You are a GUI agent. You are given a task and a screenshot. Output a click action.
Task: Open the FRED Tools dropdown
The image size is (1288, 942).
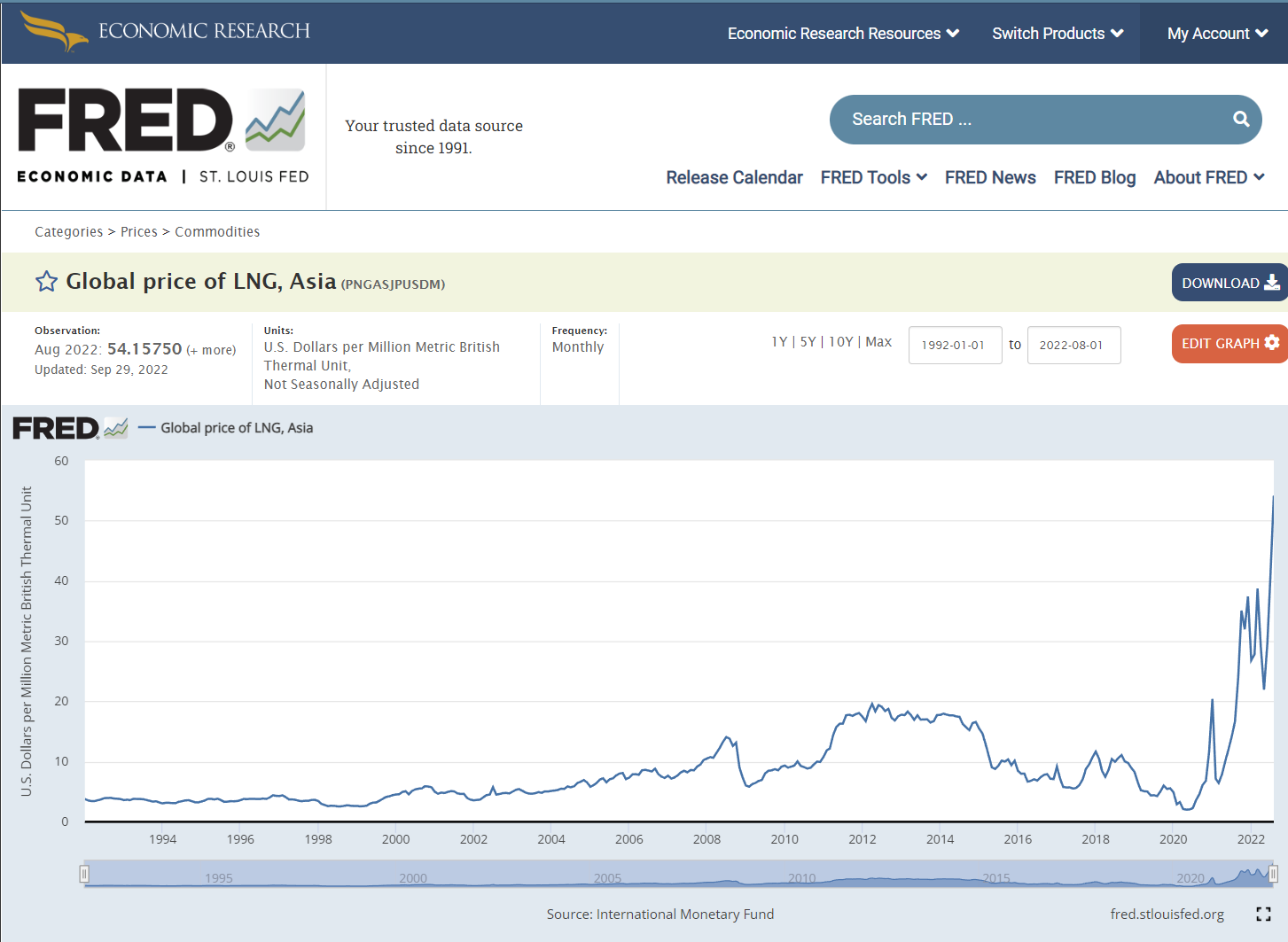pos(873,177)
